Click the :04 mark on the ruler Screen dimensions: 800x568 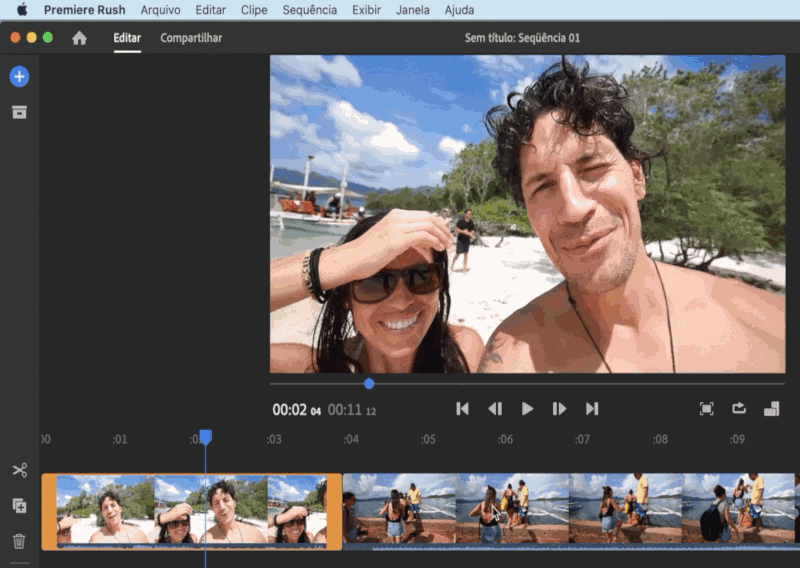pos(351,439)
